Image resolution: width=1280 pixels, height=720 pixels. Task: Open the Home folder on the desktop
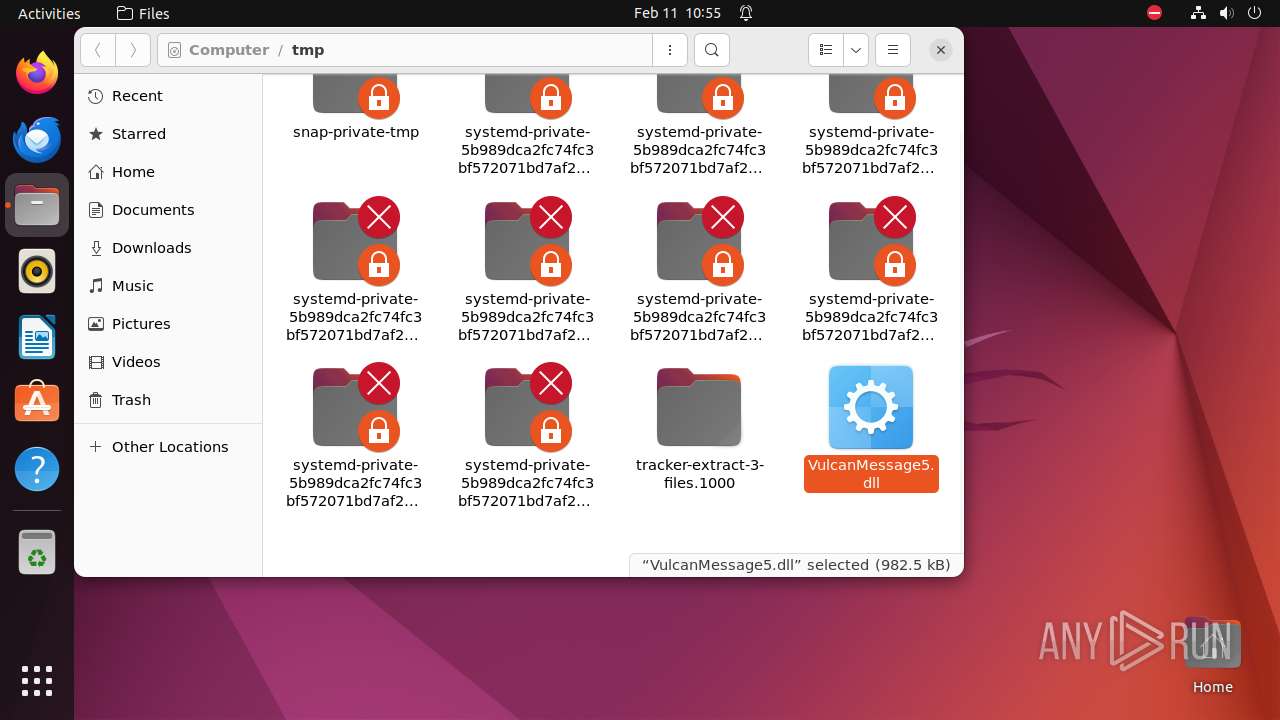tap(1213, 656)
